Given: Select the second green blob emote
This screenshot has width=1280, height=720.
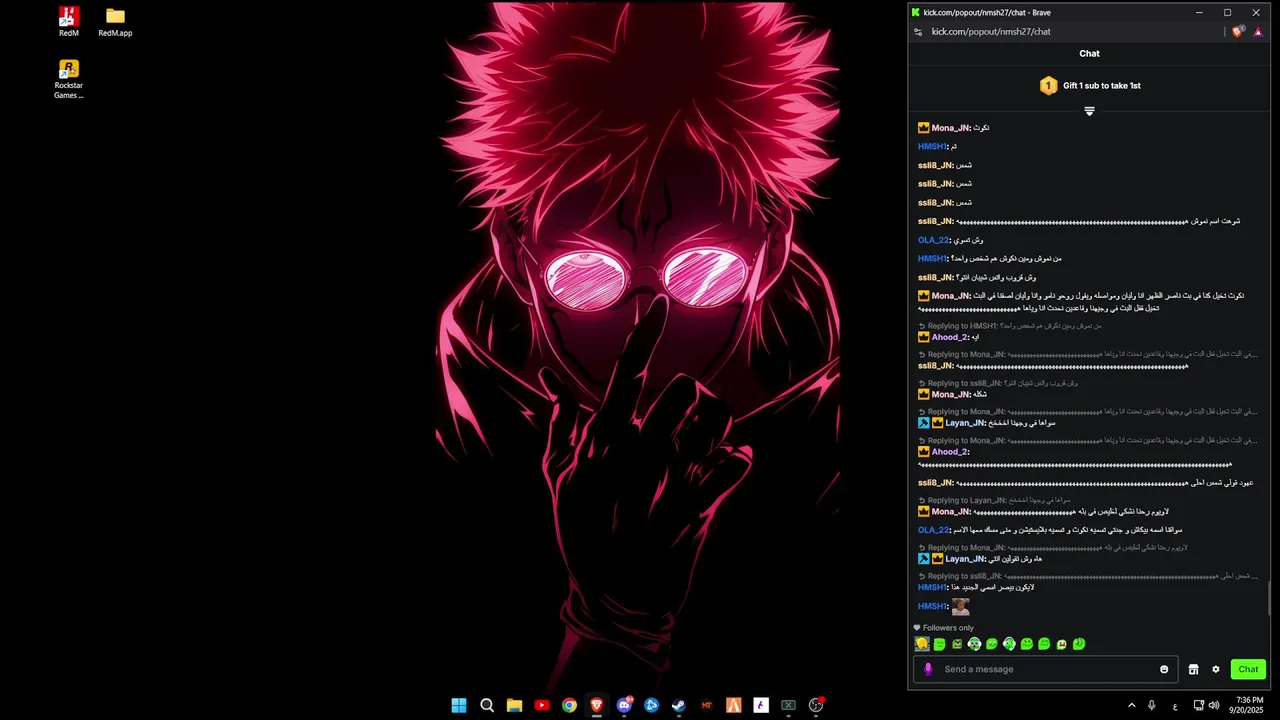Looking at the screenshot, I should [x=939, y=644].
